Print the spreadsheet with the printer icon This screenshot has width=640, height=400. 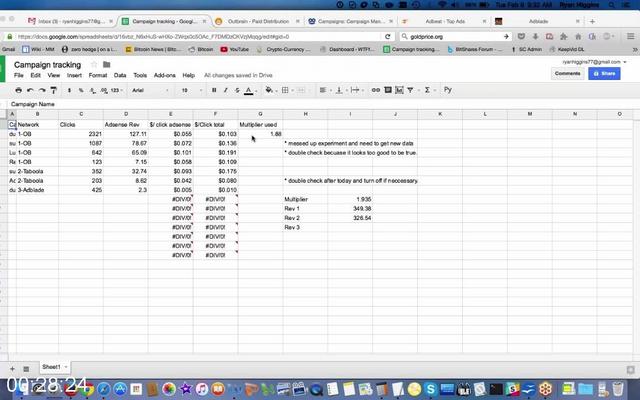click(18, 90)
